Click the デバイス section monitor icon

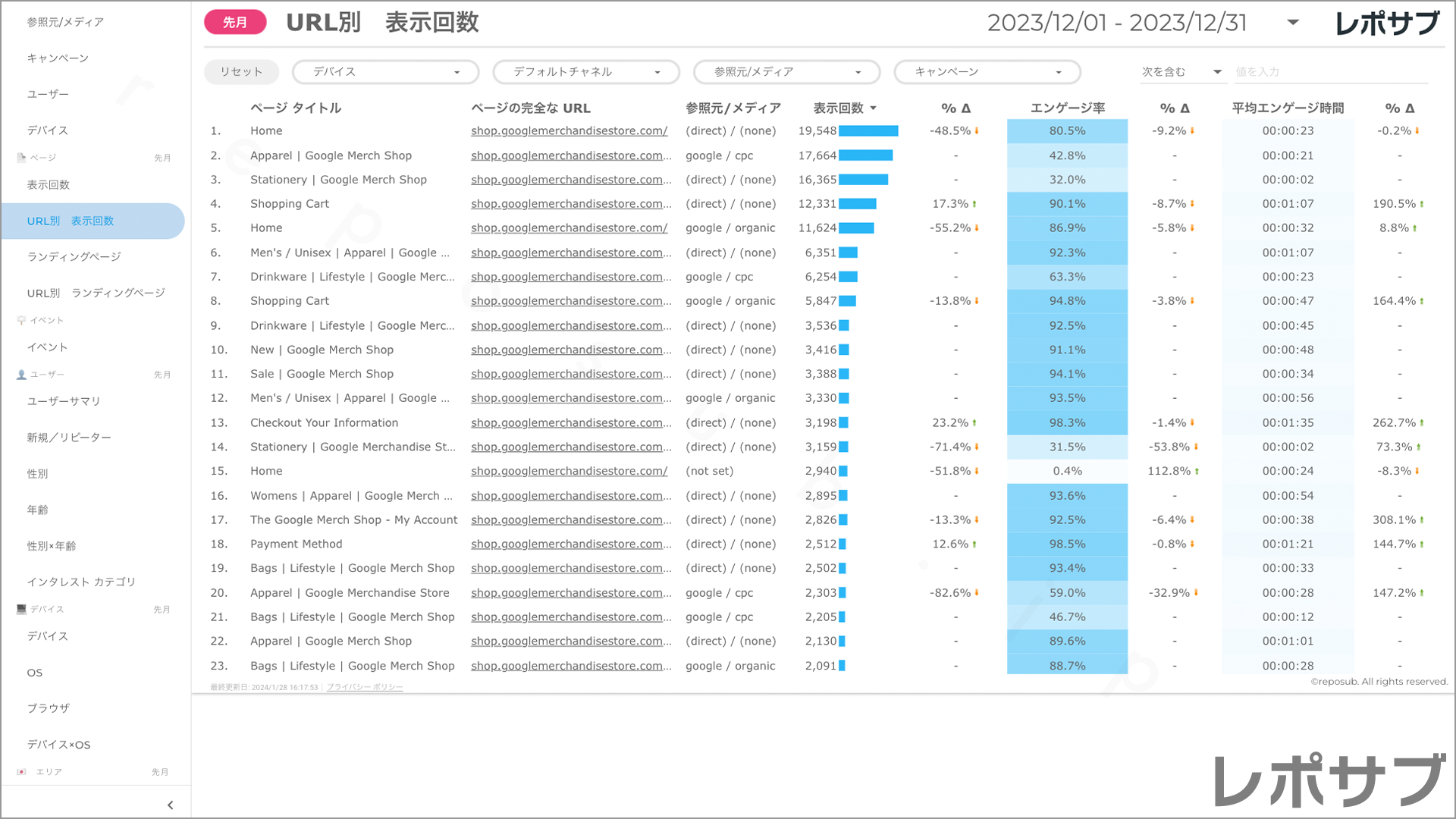[21, 609]
